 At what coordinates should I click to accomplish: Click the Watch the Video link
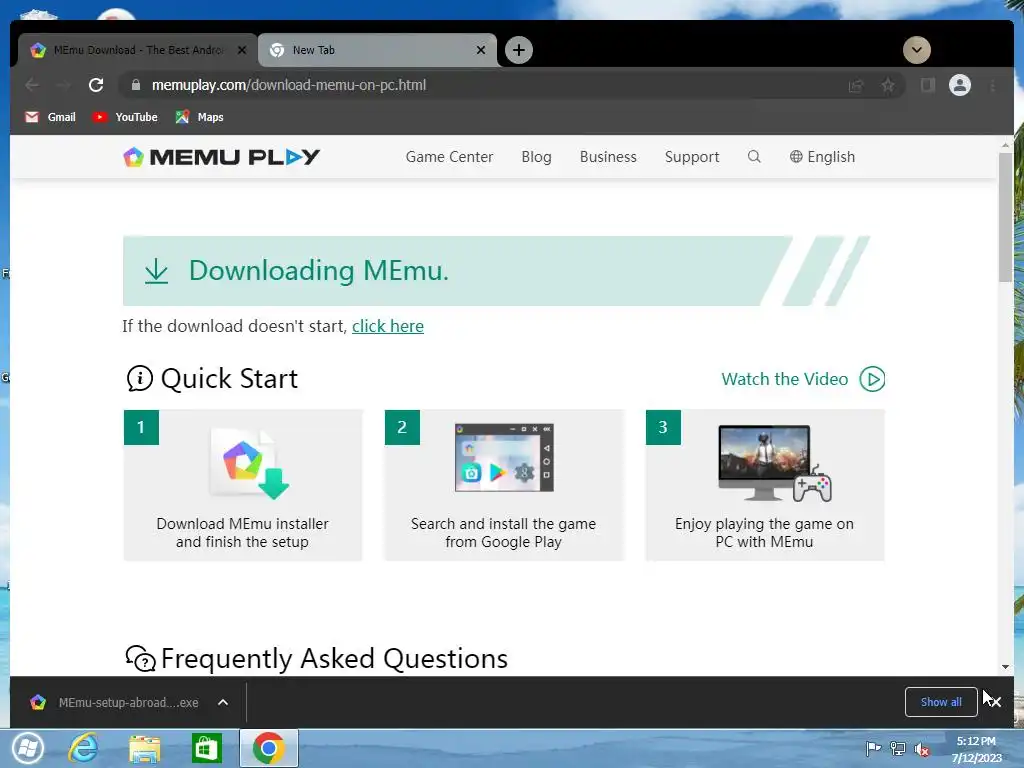tap(784, 379)
